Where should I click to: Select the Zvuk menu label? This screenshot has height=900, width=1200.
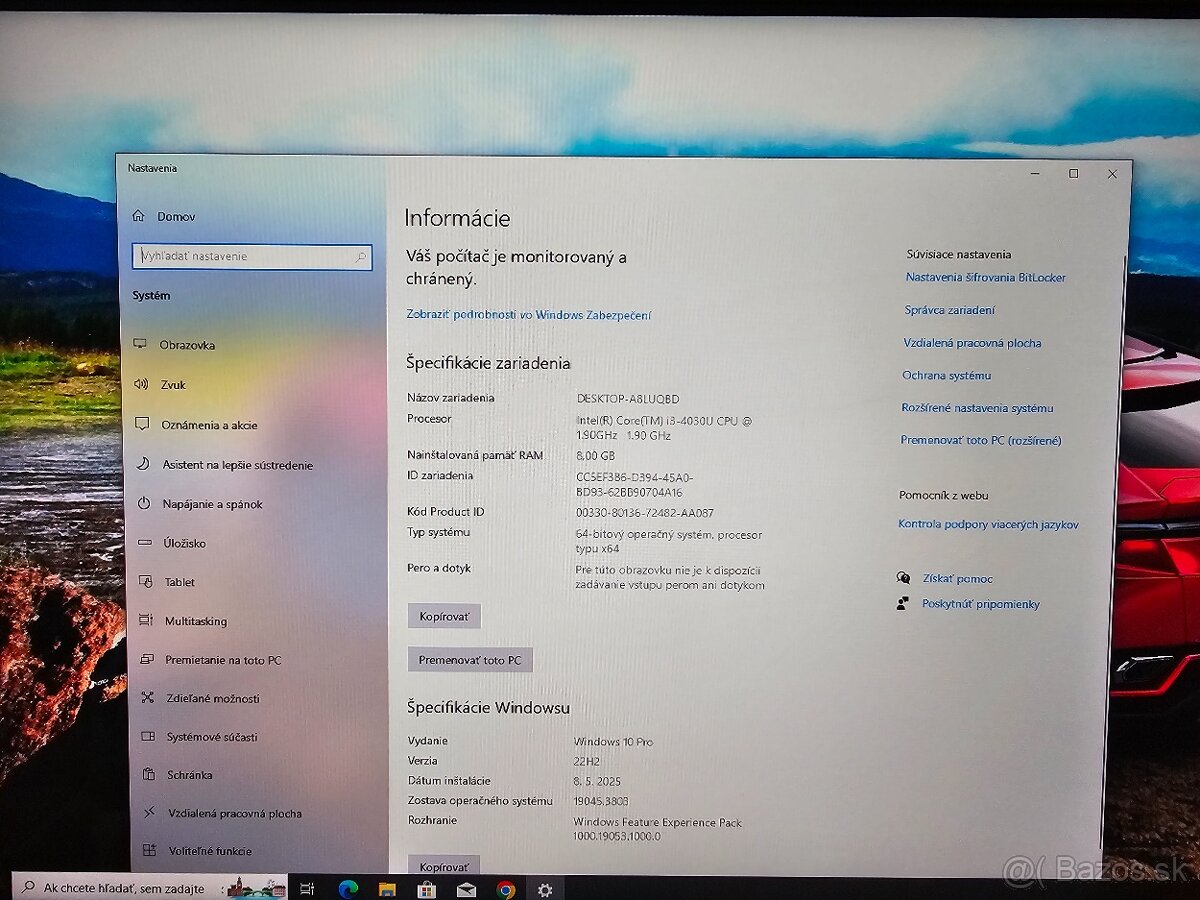174,385
